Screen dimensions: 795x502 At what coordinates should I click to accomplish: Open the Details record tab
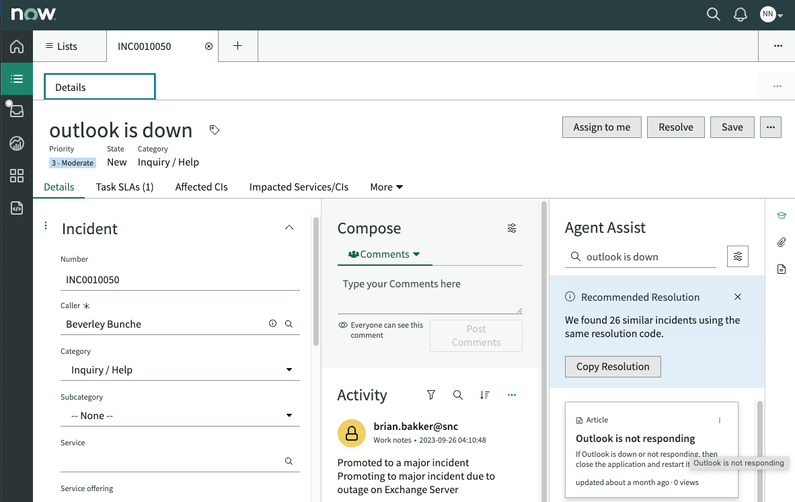coord(59,187)
